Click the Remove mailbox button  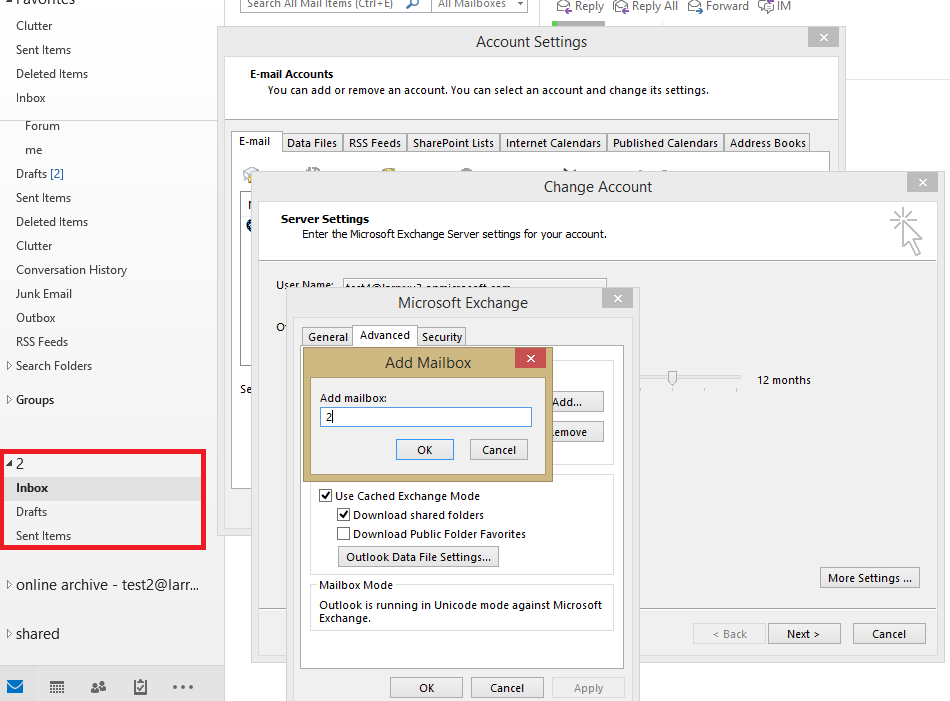(577, 432)
